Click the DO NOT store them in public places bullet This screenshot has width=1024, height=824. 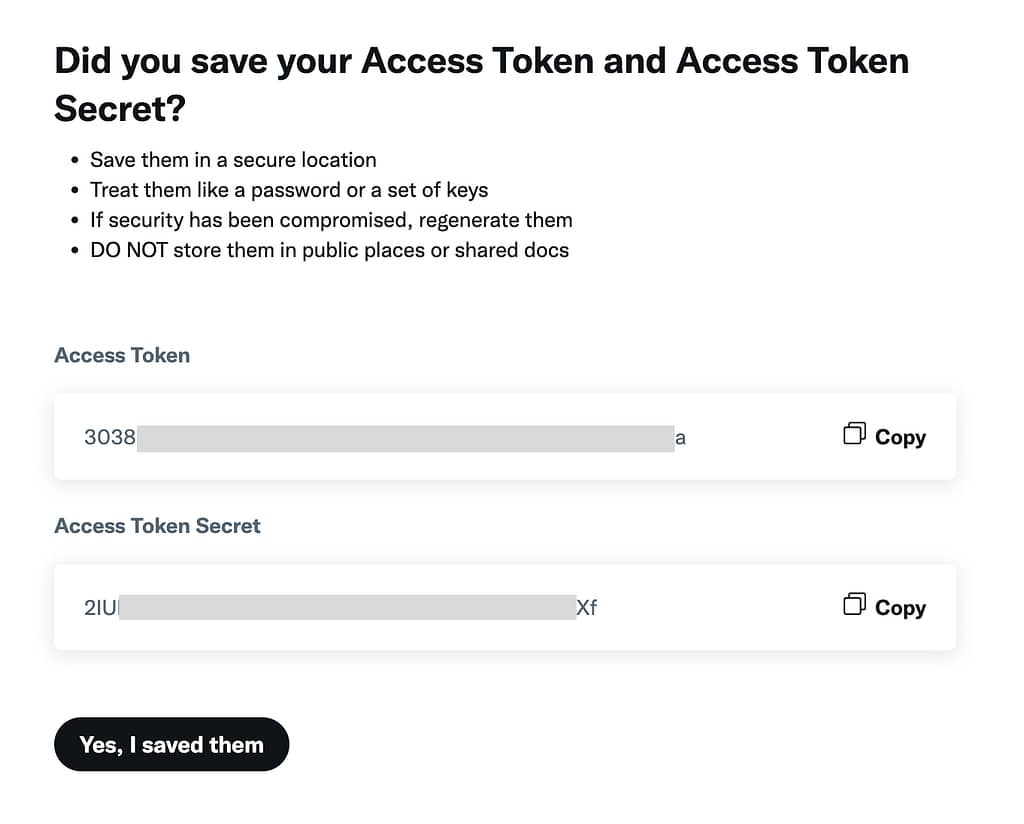(329, 250)
